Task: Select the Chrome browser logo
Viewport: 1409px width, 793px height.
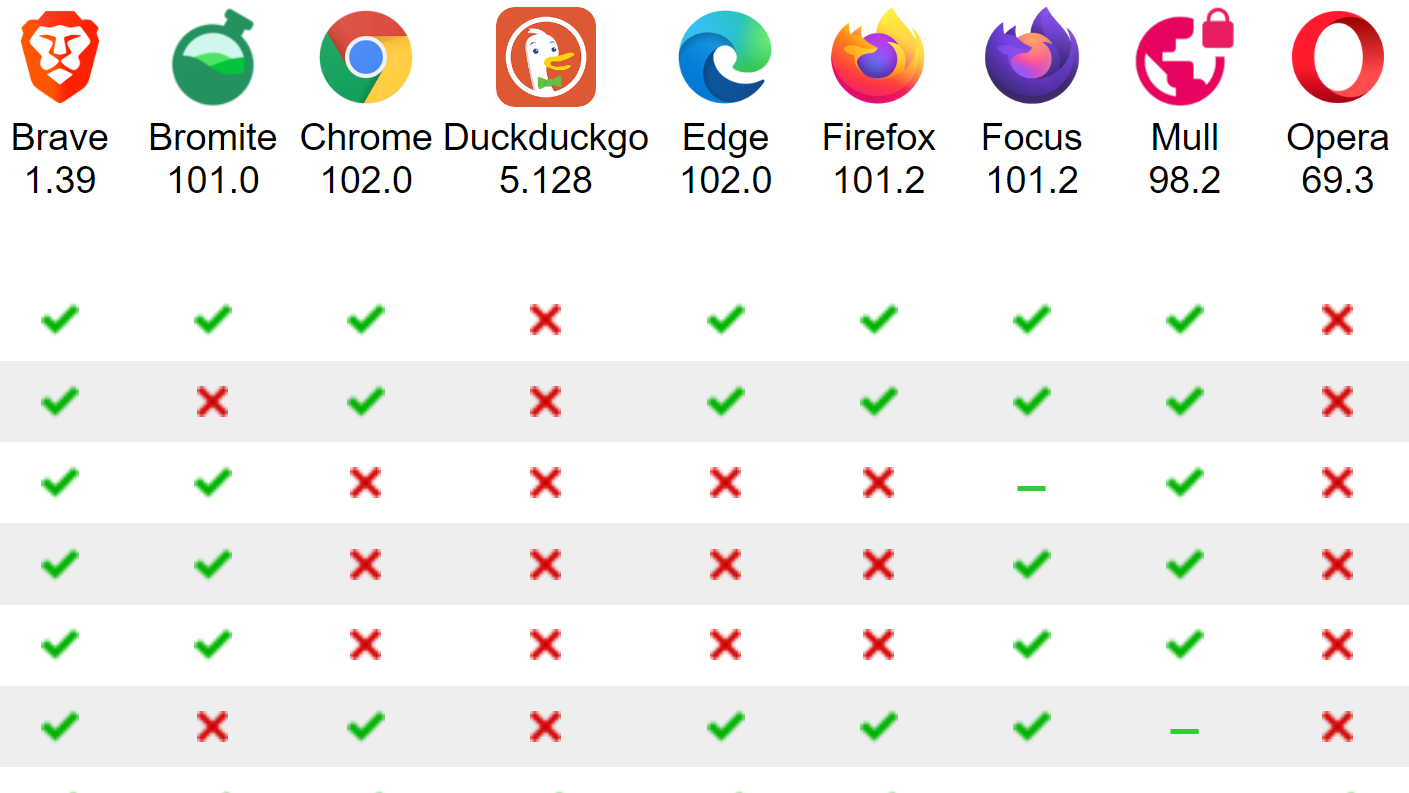Action: [366, 57]
